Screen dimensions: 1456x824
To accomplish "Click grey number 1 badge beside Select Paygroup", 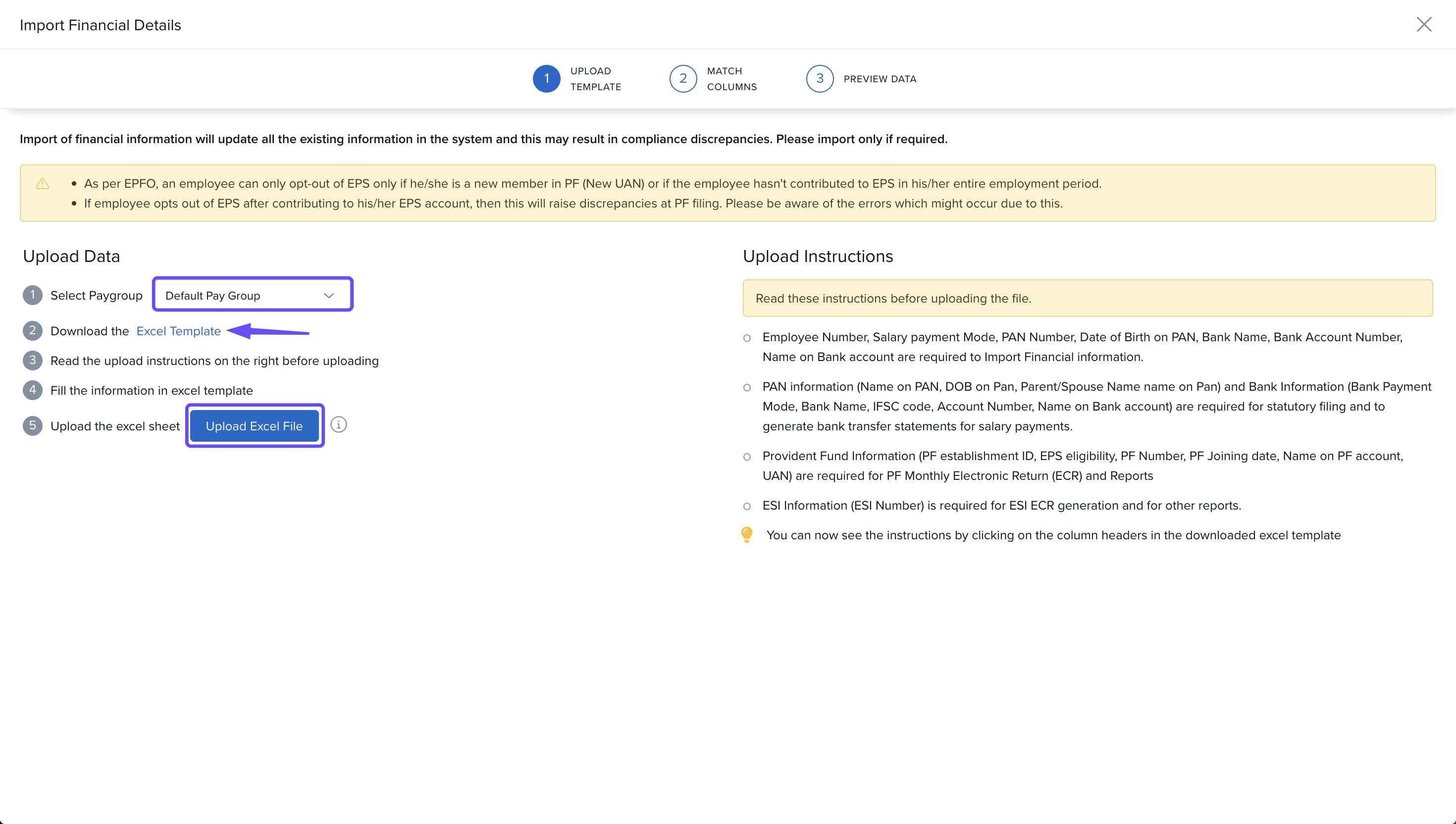I will click(32, 295).
